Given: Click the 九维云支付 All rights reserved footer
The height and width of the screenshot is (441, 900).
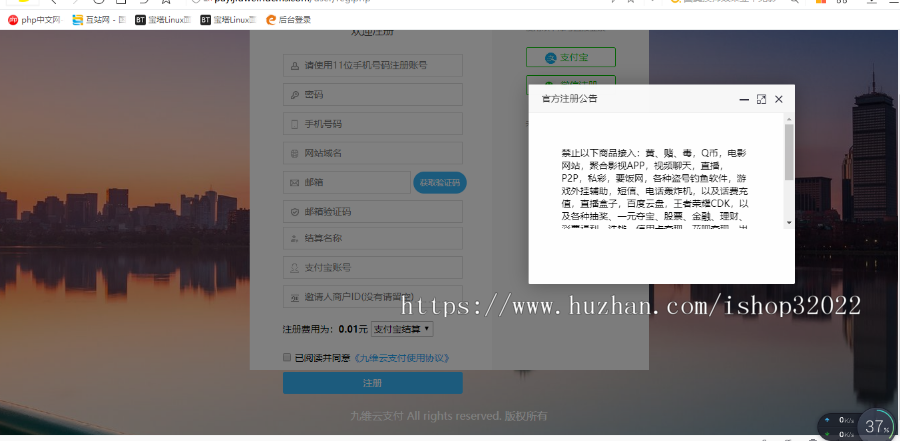Looking at the screenshot, I should (x=449, y=416).
